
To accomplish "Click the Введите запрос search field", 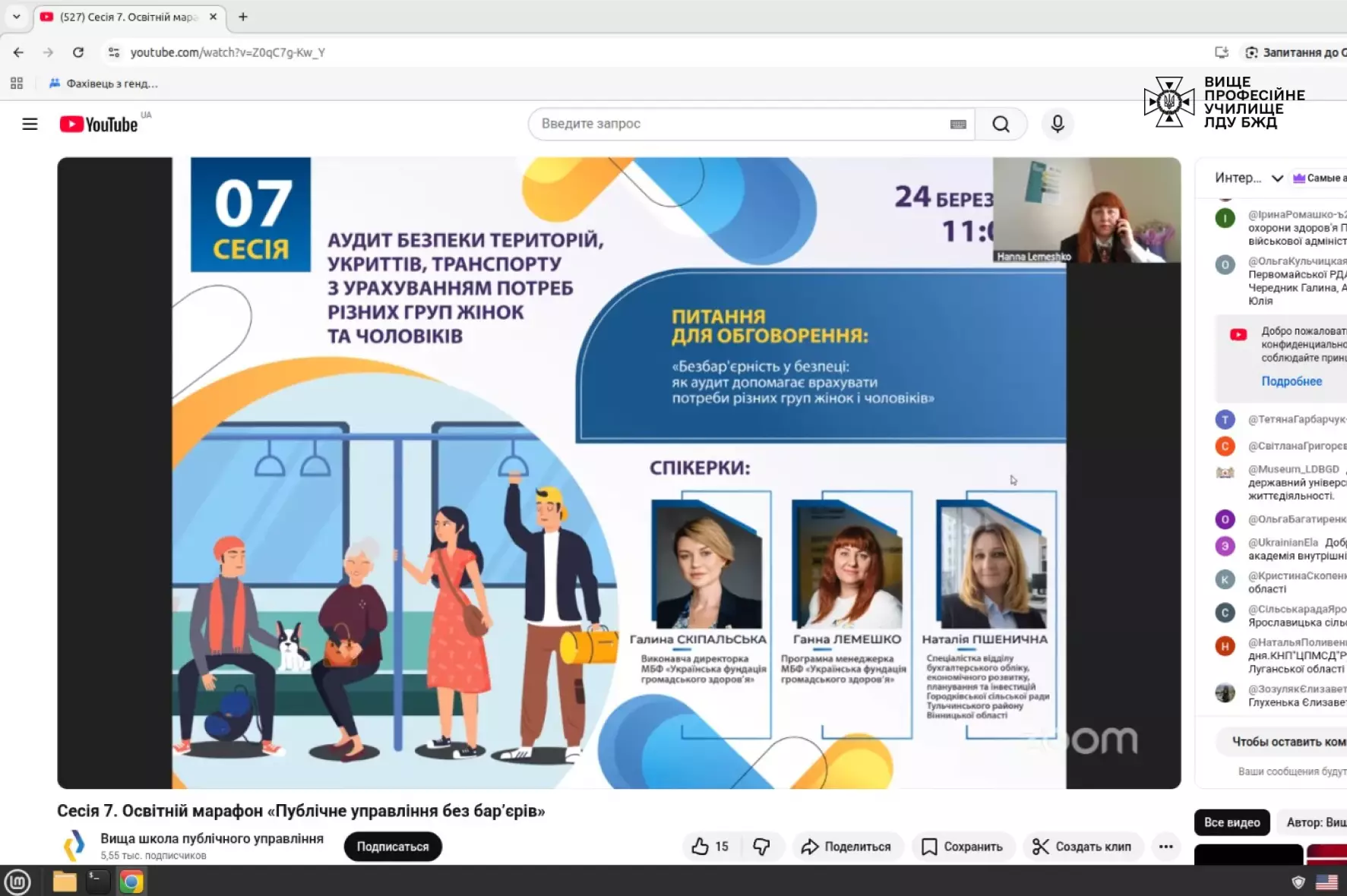I will click(737, 124).
